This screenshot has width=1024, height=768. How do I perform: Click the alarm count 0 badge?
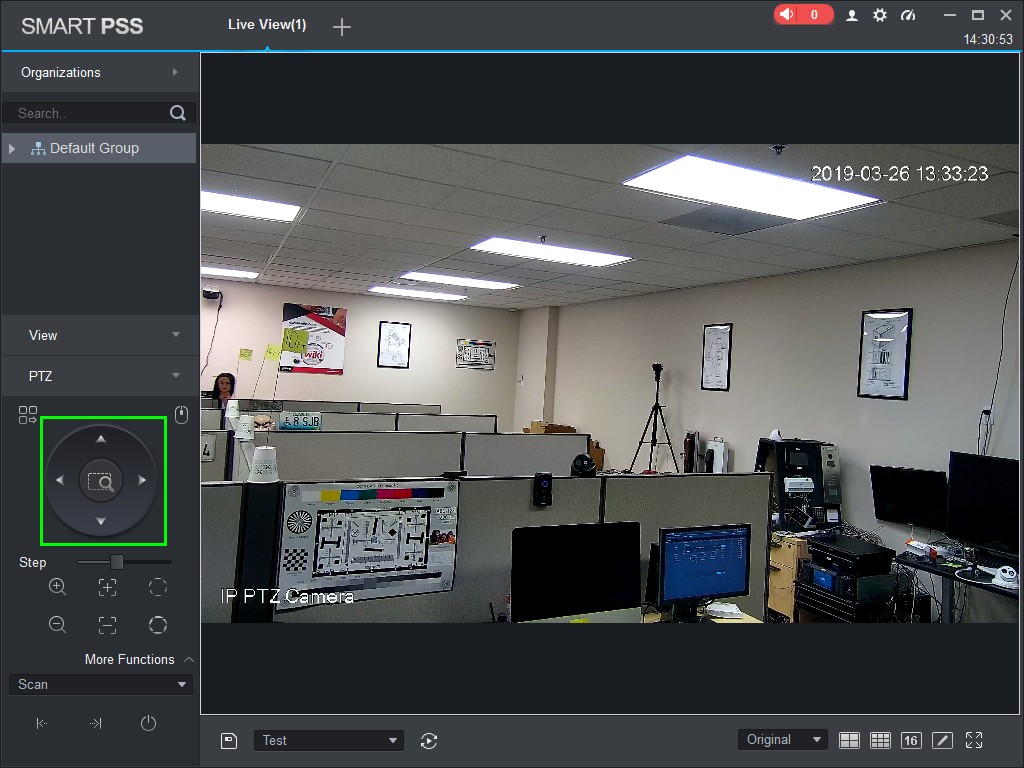[814, 14]
